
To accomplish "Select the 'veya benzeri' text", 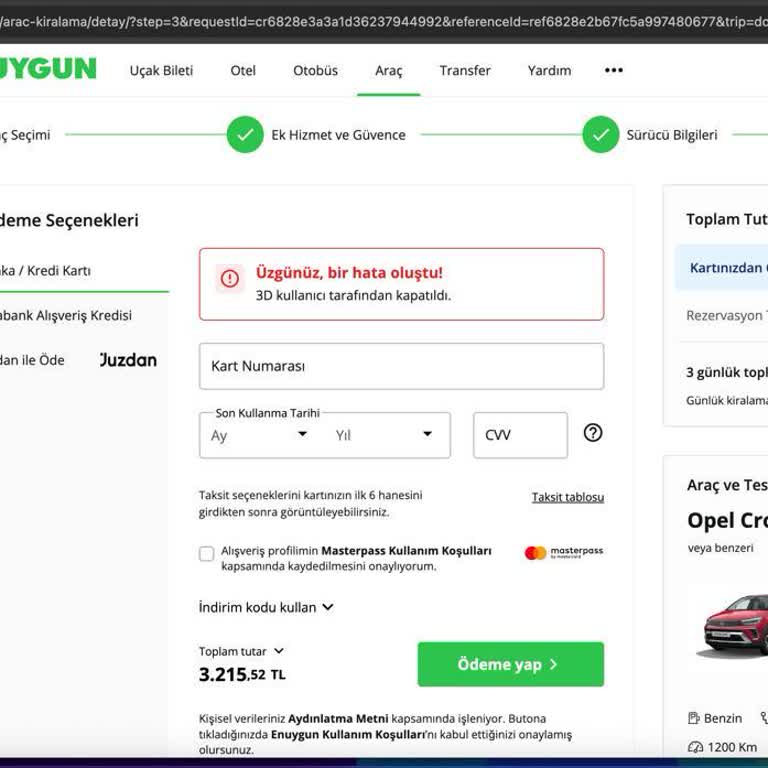I will (720, 548).
